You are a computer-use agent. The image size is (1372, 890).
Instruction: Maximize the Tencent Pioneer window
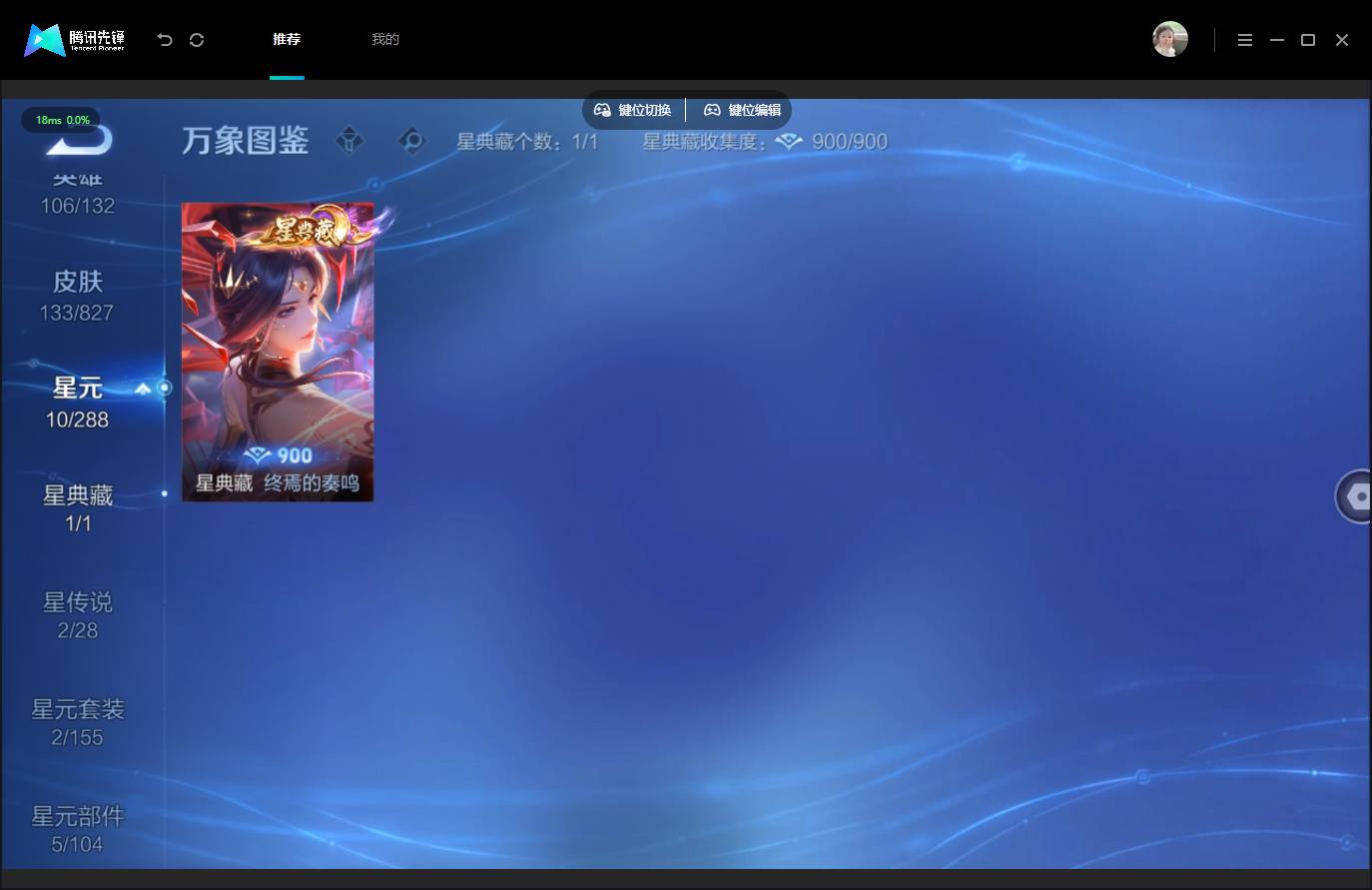1308,40
